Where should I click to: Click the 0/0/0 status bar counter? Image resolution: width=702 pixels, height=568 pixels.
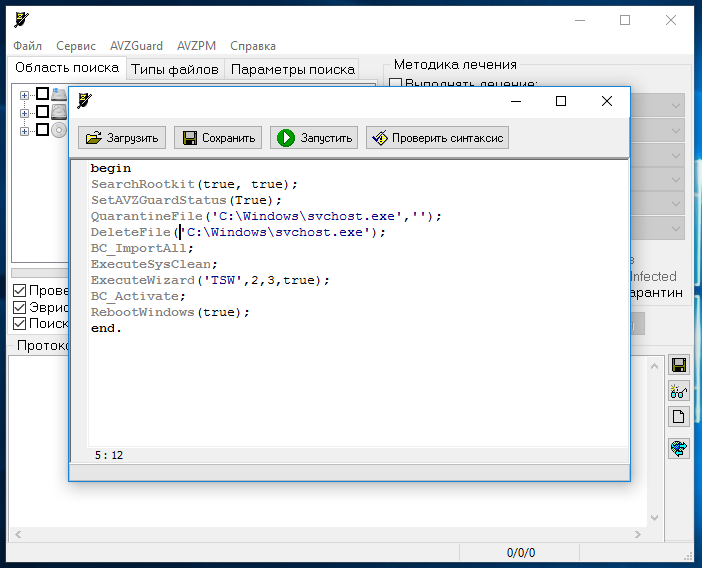521,553
